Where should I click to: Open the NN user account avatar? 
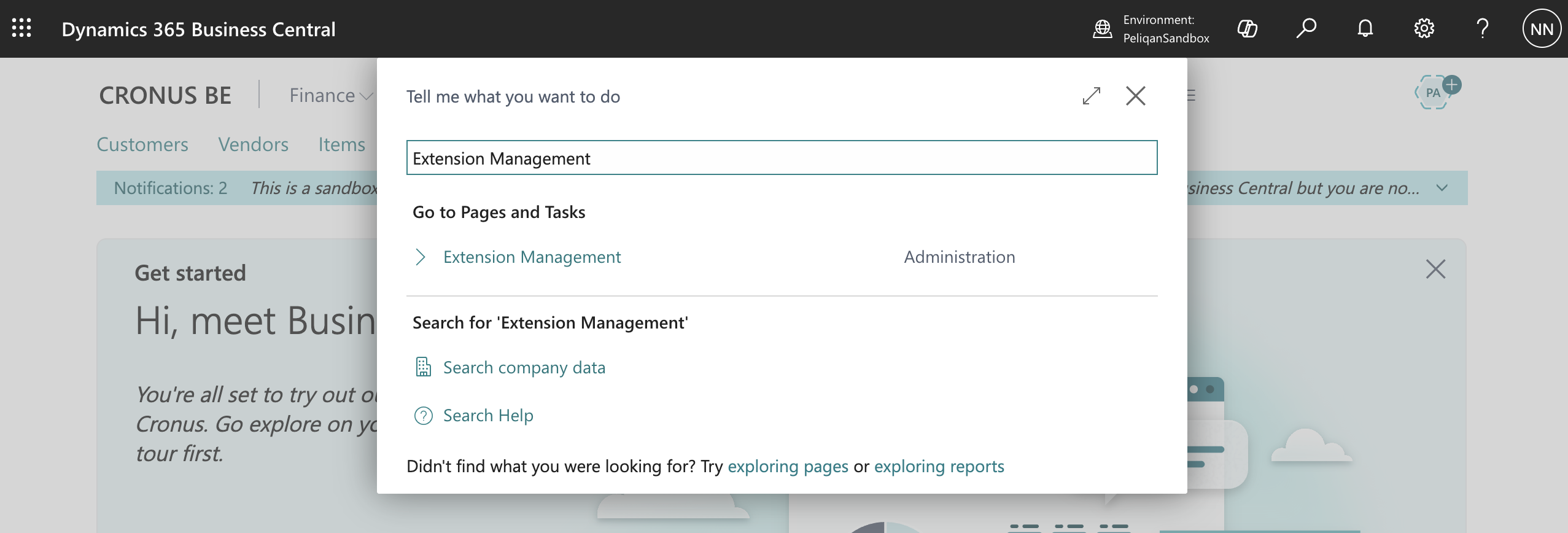click(1542, 29)
